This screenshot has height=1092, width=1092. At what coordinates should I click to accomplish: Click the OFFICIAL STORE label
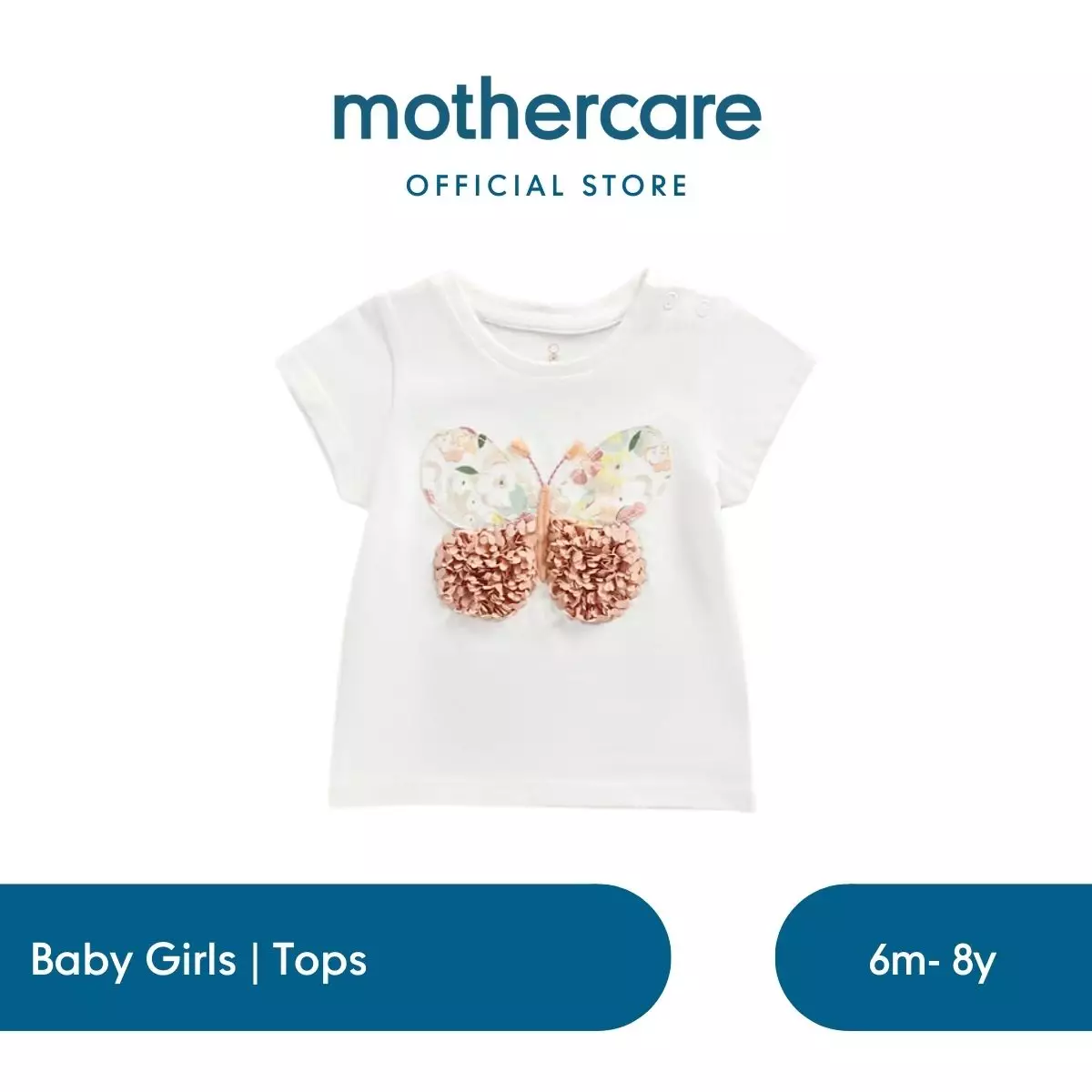[547, 186]
